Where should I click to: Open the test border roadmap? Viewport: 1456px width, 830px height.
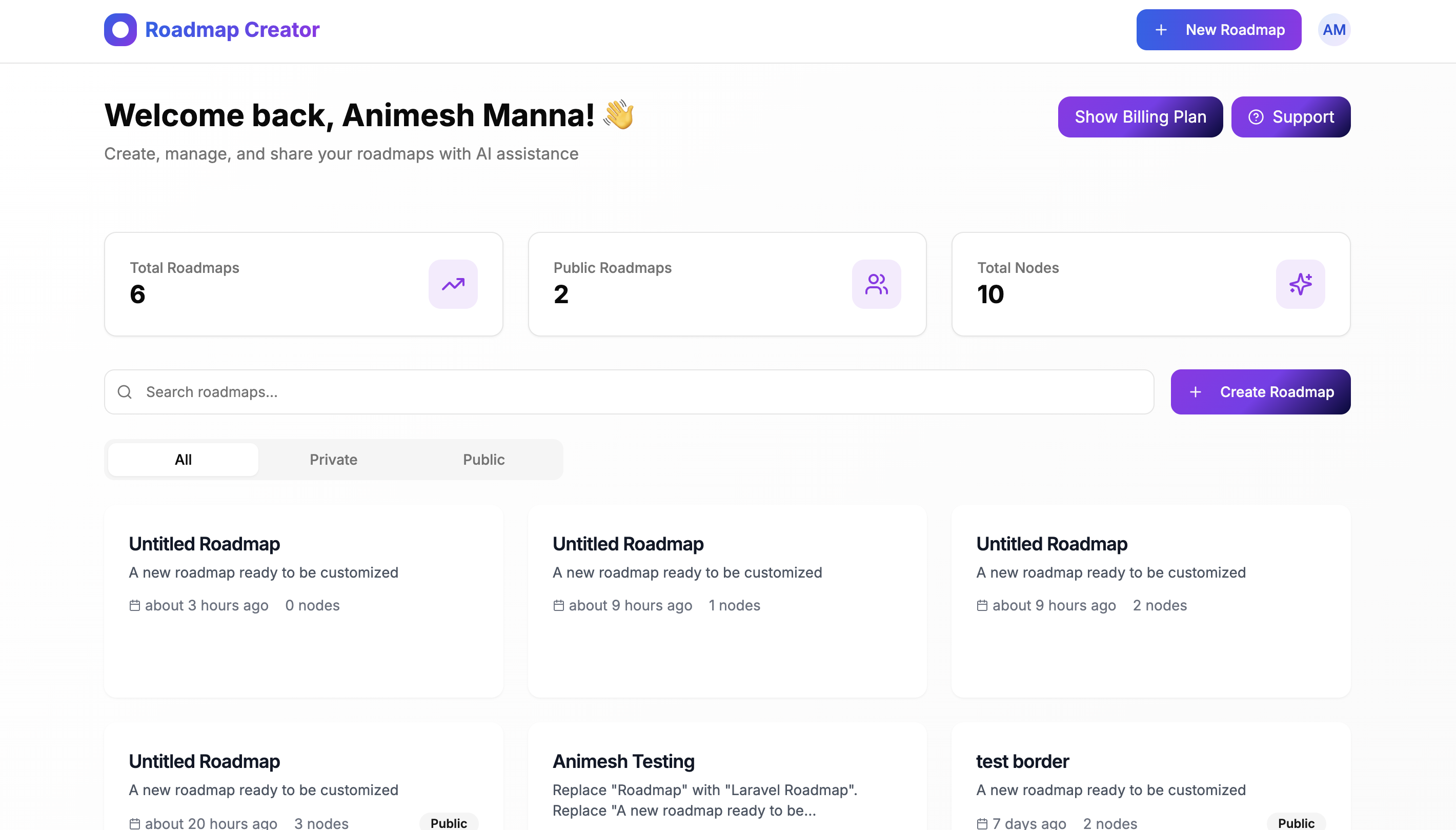point(1150,777)
